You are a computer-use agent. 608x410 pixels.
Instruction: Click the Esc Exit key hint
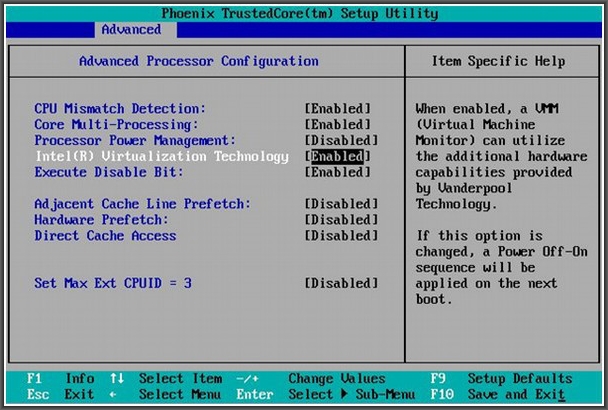pos(60,394)
